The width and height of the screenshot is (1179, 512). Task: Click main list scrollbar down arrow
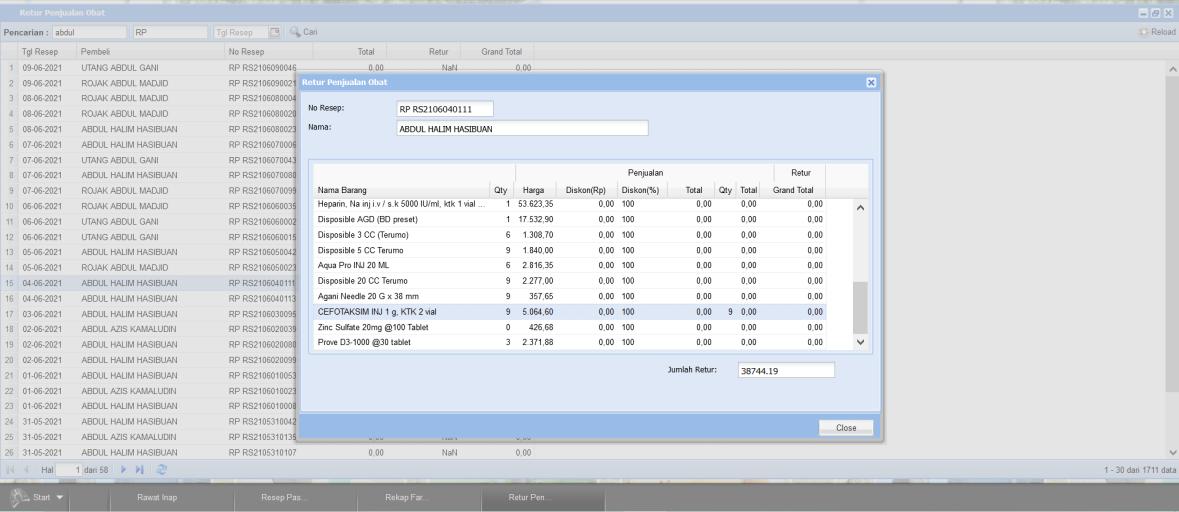[x=1172, y=453]
